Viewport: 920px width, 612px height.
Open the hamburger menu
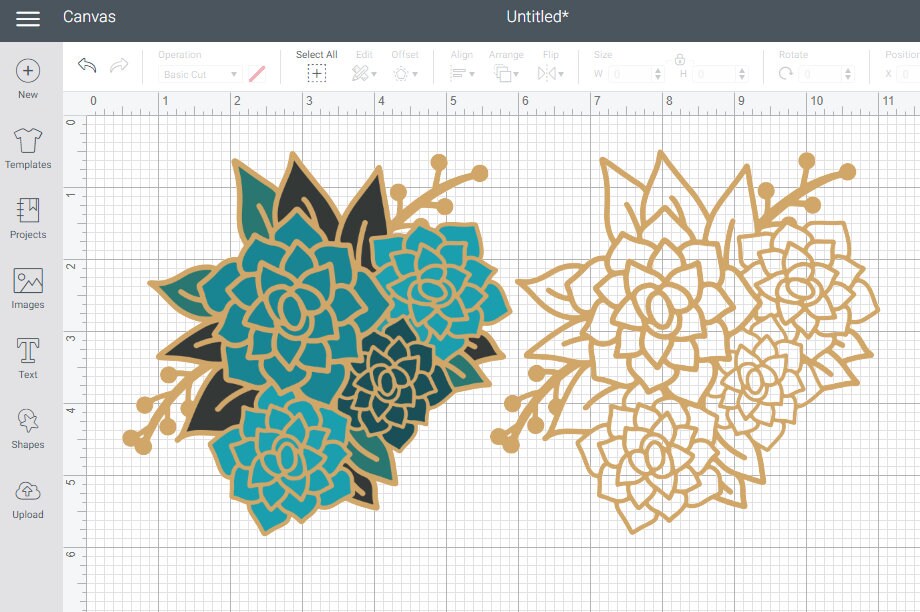[28, 17]
